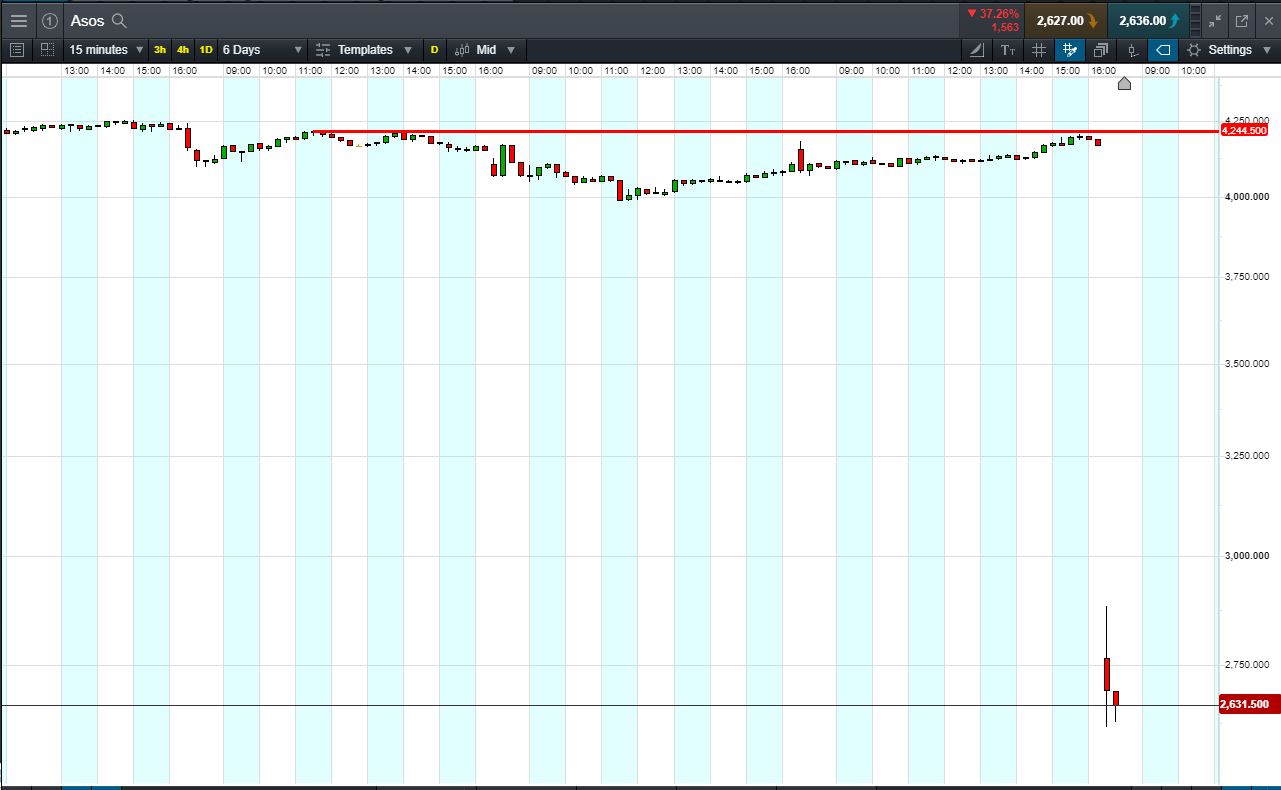Toggle the grid lines button
The width and height of the screenshot is (1281, 790).
coord(1039,49)
